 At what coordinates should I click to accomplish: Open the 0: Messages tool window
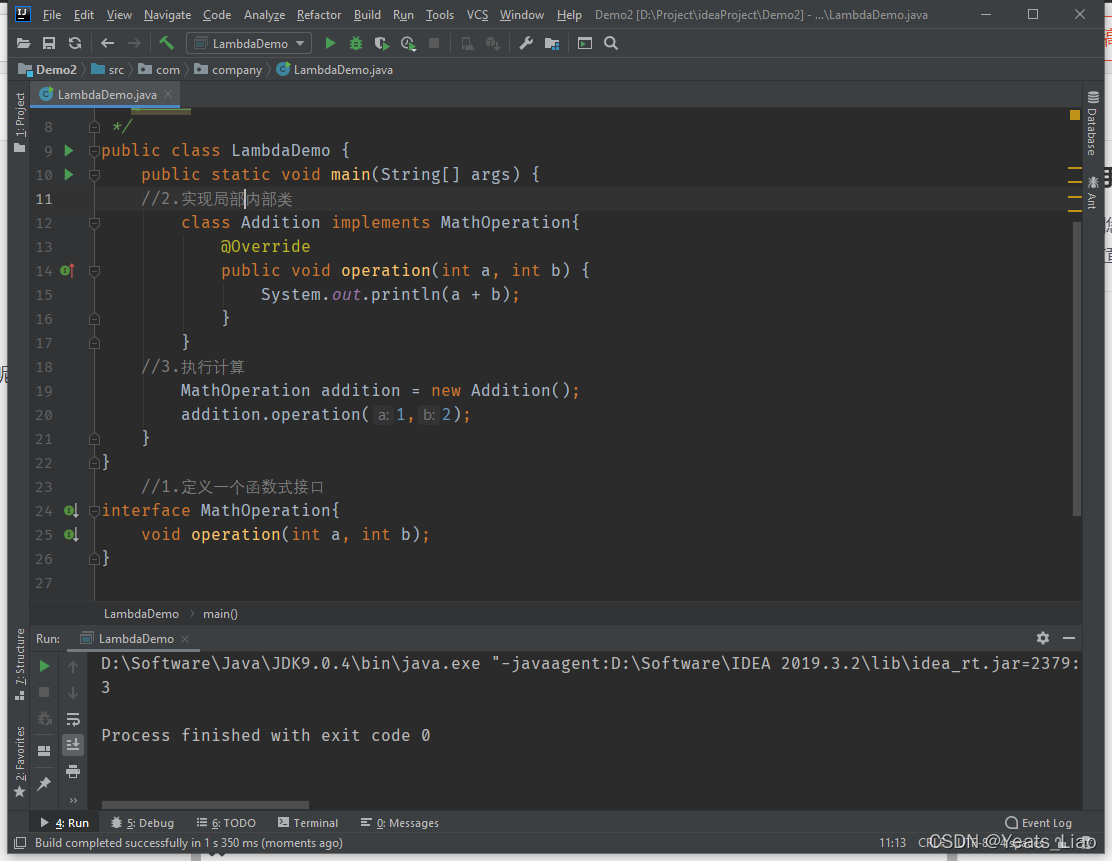click(400, 823)
